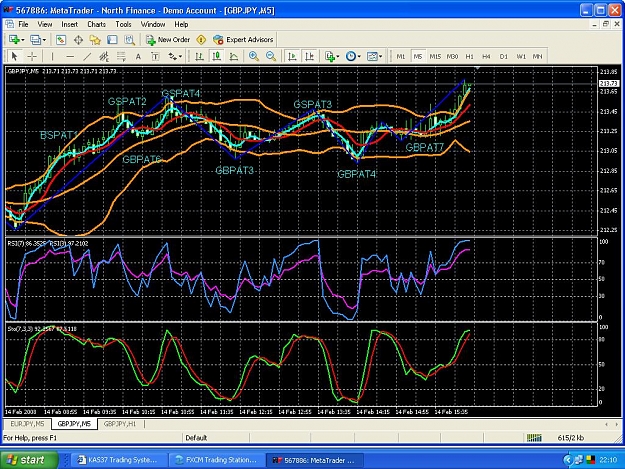Switch chart to Bar Chart mode

(x=199, y=57)
